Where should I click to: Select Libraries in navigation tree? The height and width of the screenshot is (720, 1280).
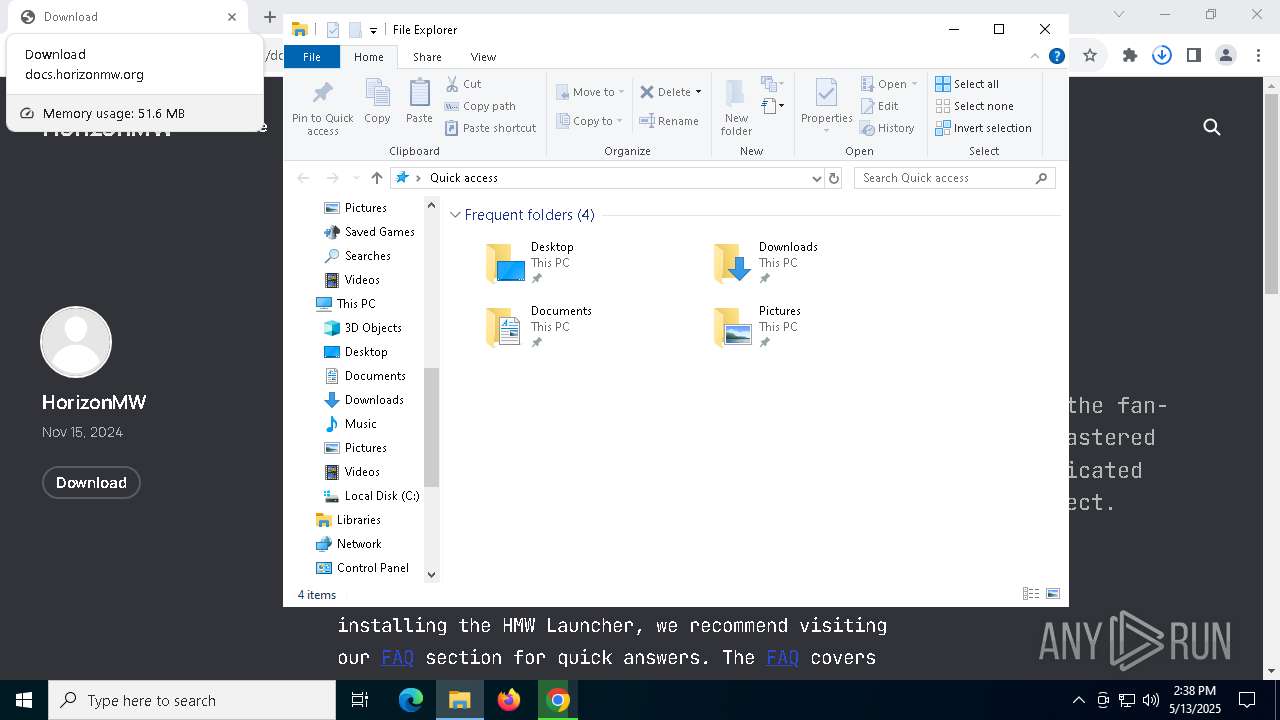(x=348, y=520)
